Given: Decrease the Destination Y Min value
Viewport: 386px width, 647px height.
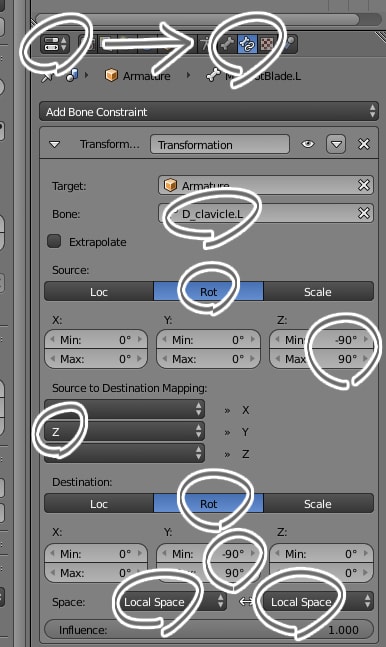Looking at the screenshot, I should pyautogui.click(x=165, y=553).
